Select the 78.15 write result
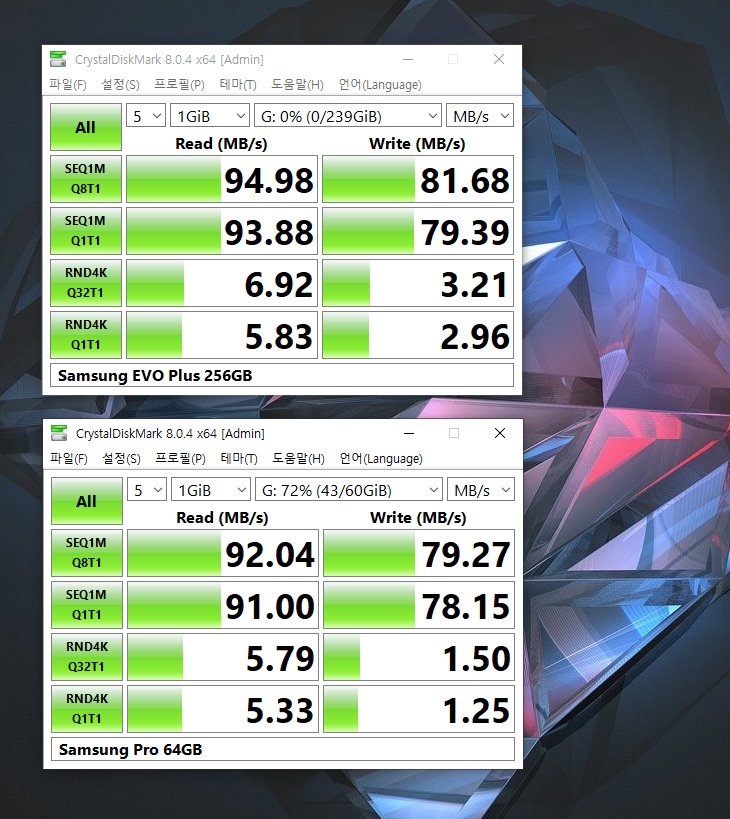The height and width of the screenshot is (819, 730). [419, 605]
